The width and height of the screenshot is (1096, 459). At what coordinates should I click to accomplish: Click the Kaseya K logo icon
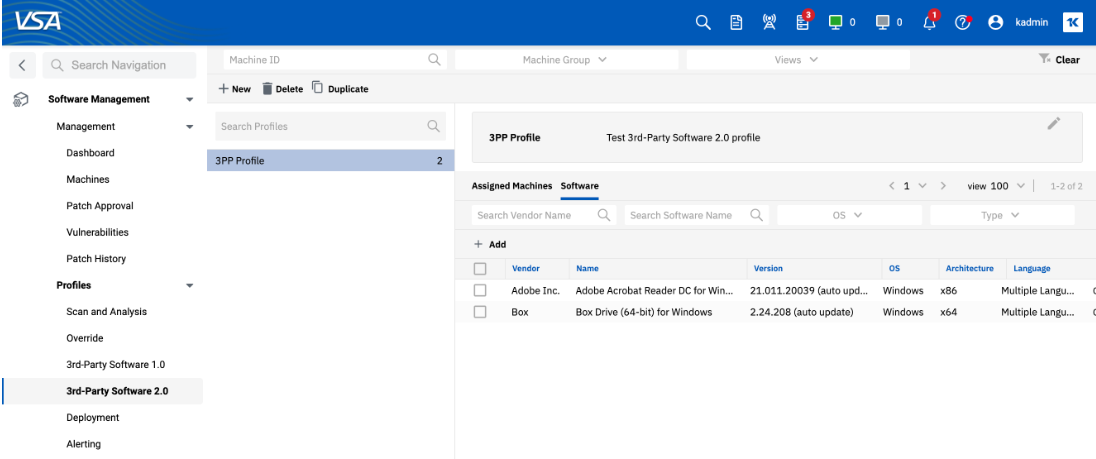click(1072, 22)
